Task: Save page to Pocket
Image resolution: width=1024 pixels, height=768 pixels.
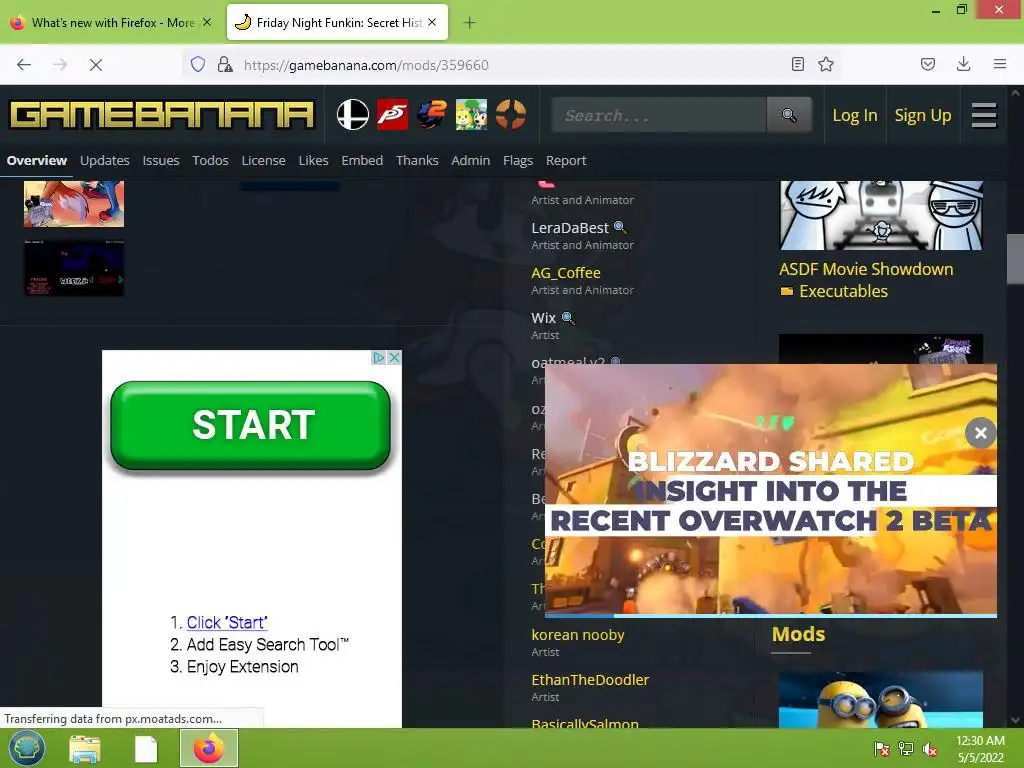Action: coord(927,64)
